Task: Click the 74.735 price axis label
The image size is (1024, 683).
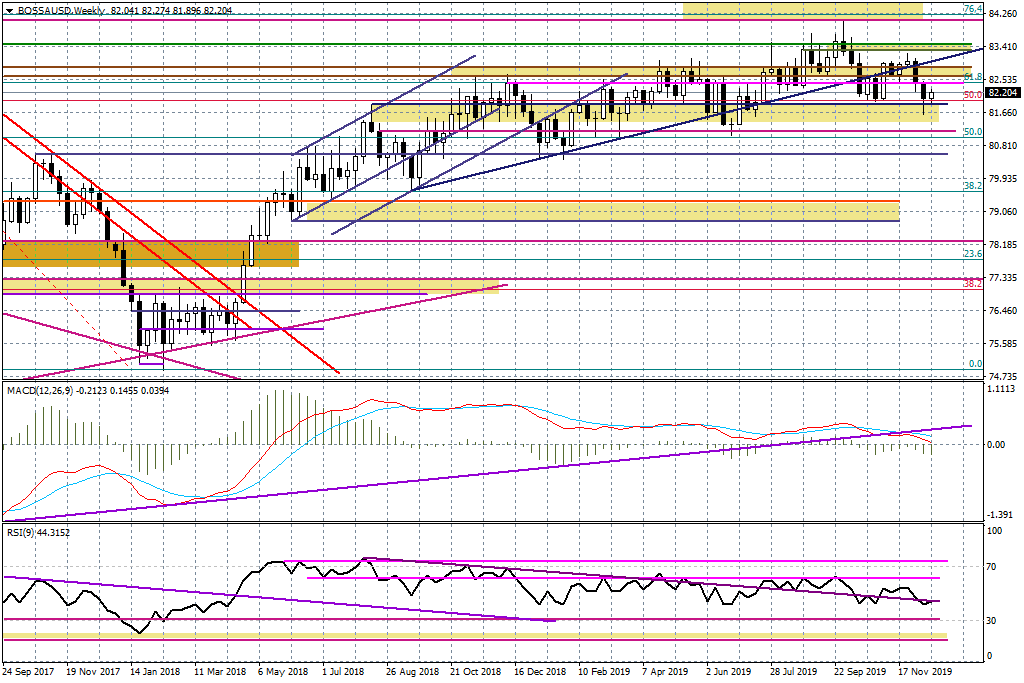Action: pos(1002,377)
